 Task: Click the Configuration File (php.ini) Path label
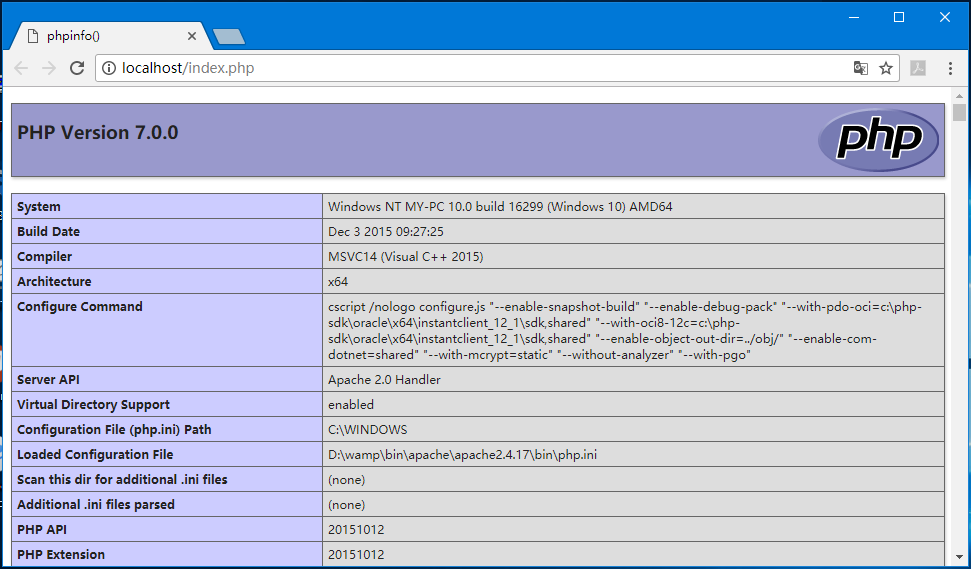(x=114, y=430)
